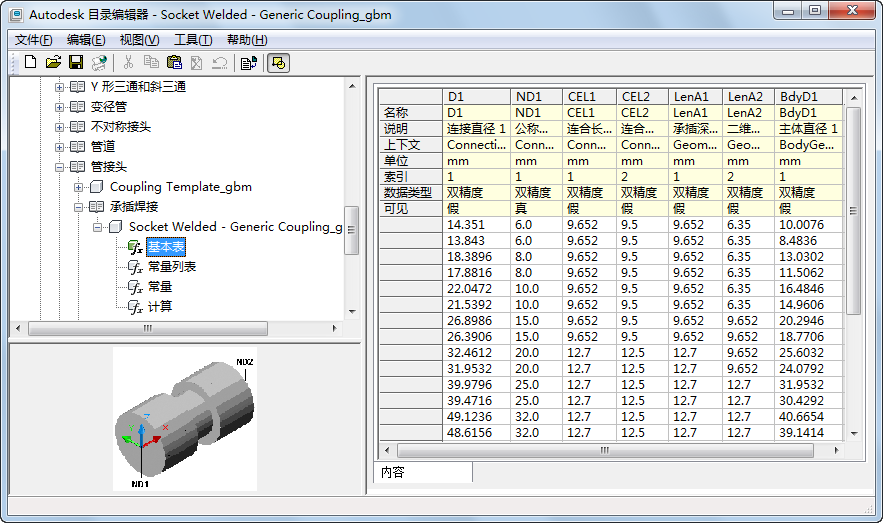Open the 视图(V) menu

pos(139,40)
